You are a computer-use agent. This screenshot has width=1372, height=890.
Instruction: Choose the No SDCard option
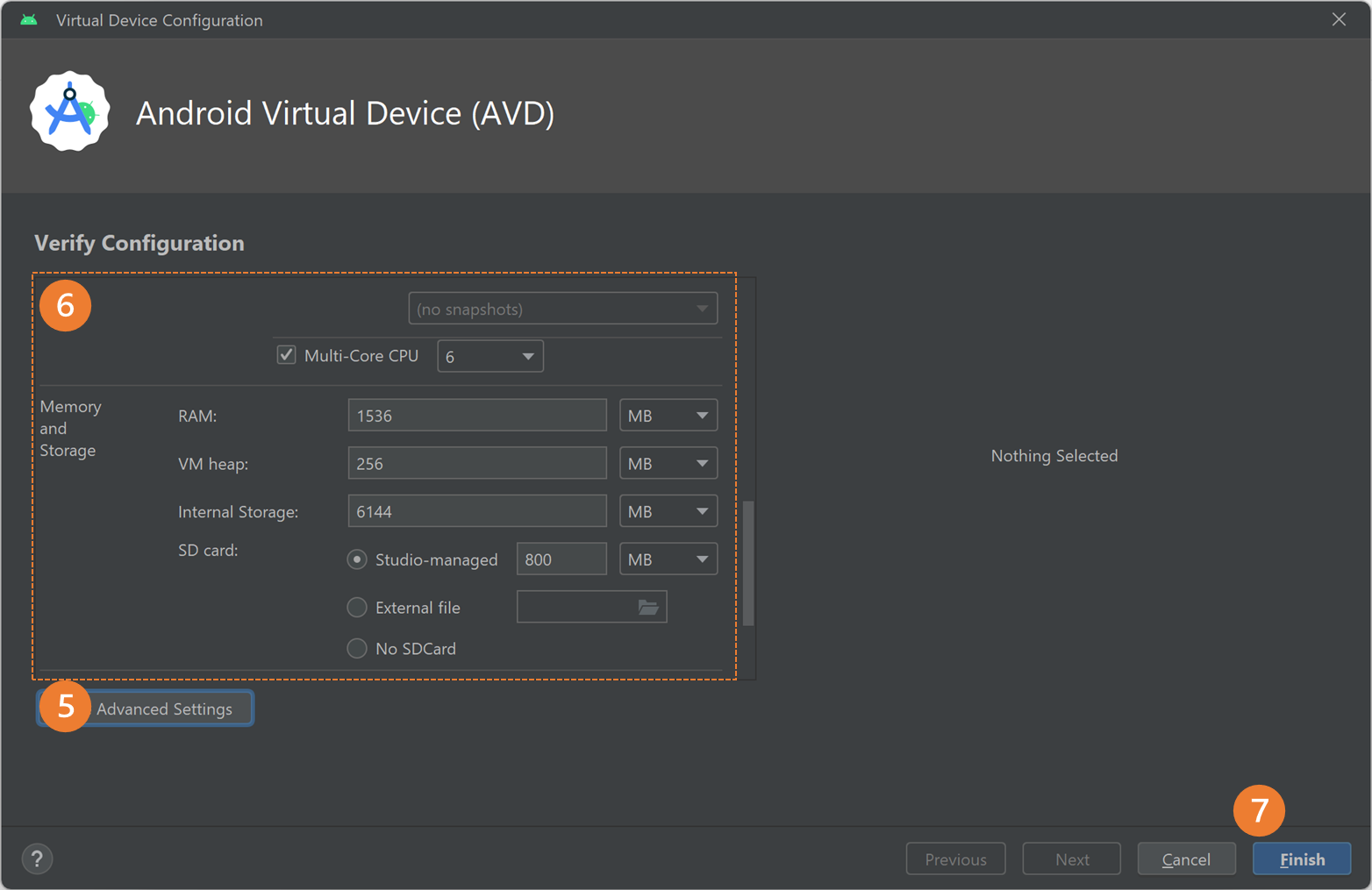pos(356,648)
